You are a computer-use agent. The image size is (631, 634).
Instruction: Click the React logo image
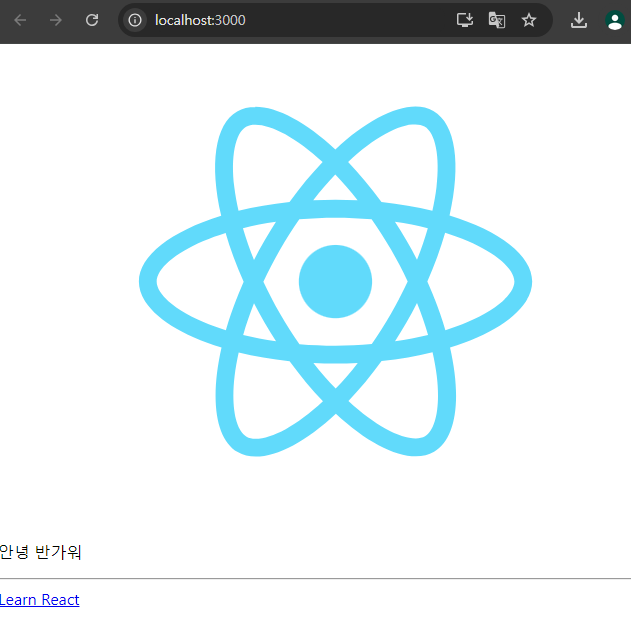point(336,281)
